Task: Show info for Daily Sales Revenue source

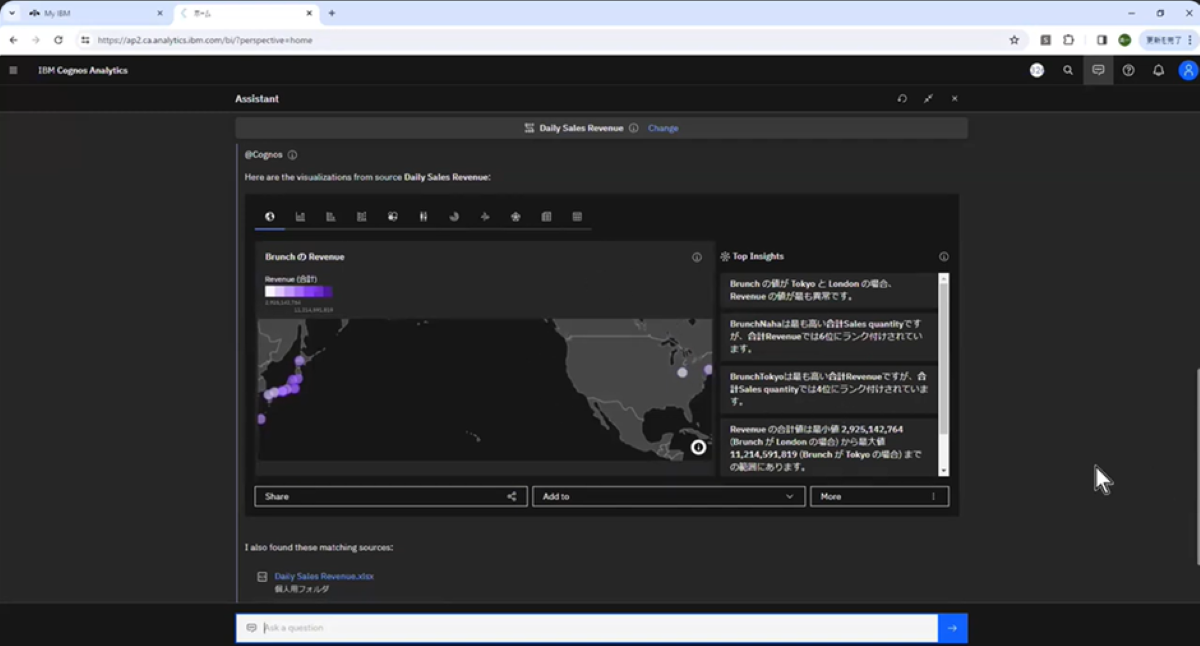Action: [634, 128]
